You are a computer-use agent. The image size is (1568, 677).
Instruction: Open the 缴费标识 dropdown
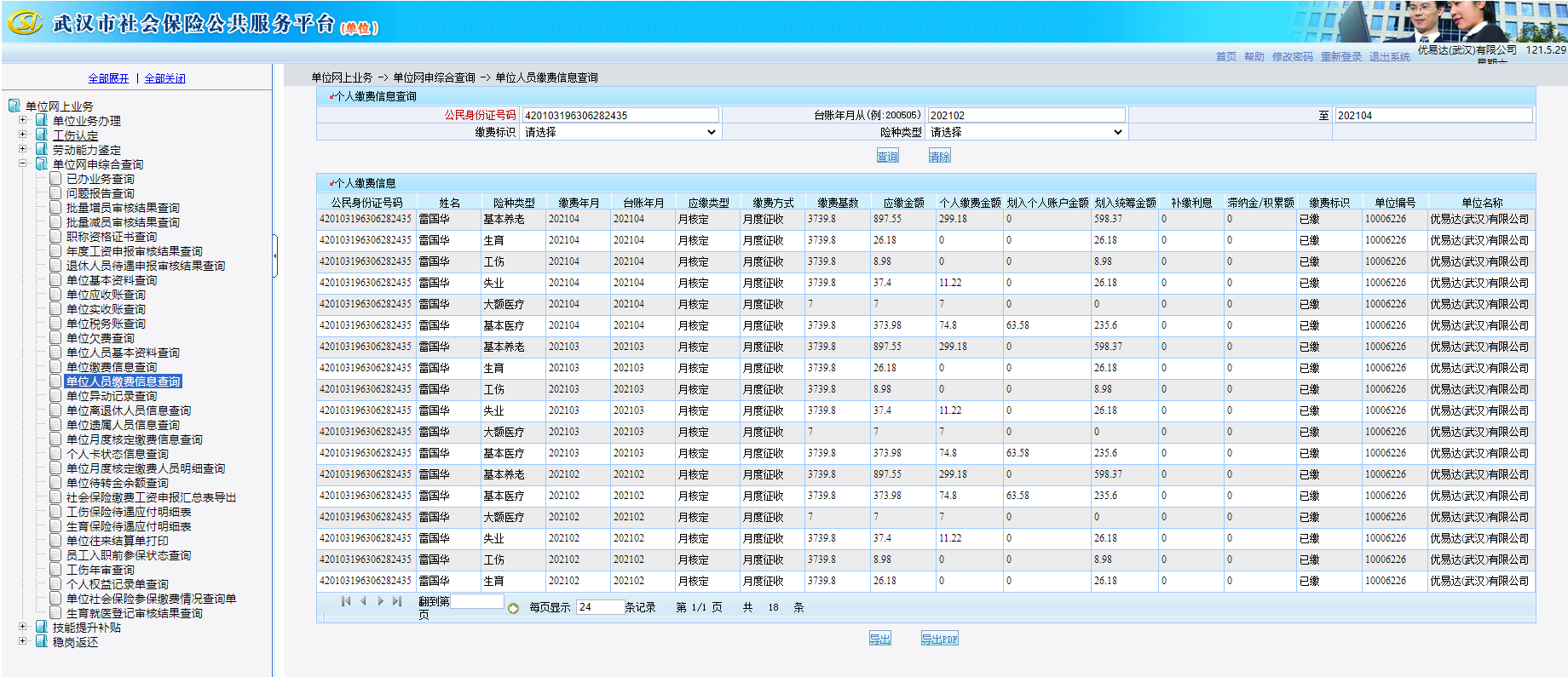click(x=620, y=132)
